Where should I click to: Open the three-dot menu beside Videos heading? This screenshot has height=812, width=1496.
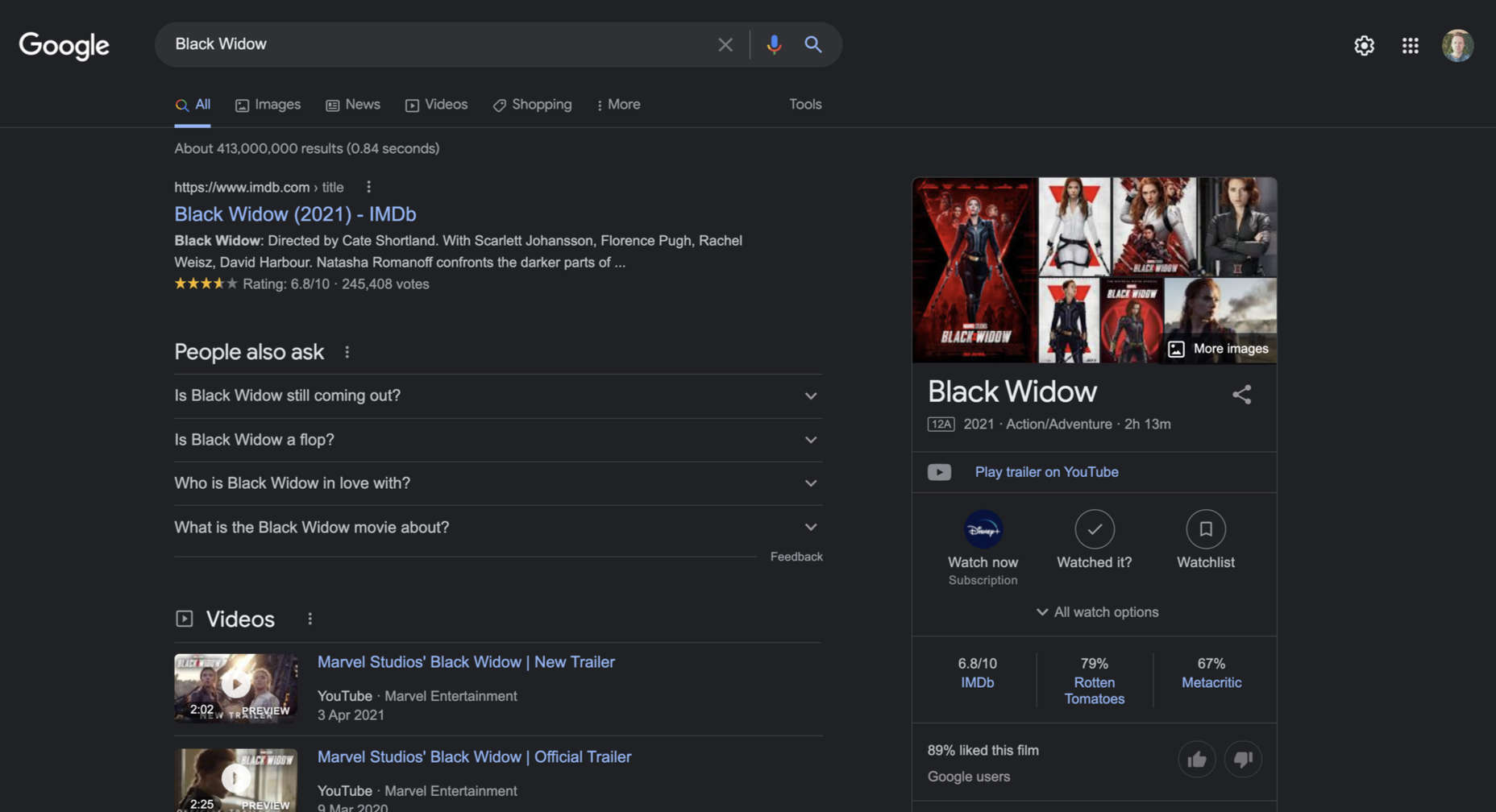(x=310, y=619)
